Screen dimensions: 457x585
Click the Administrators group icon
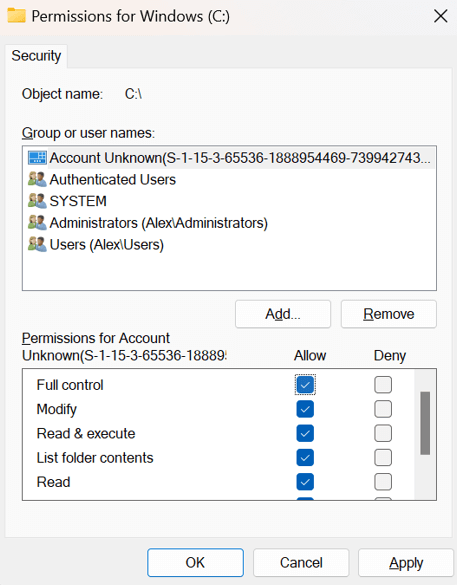[37, 223]
